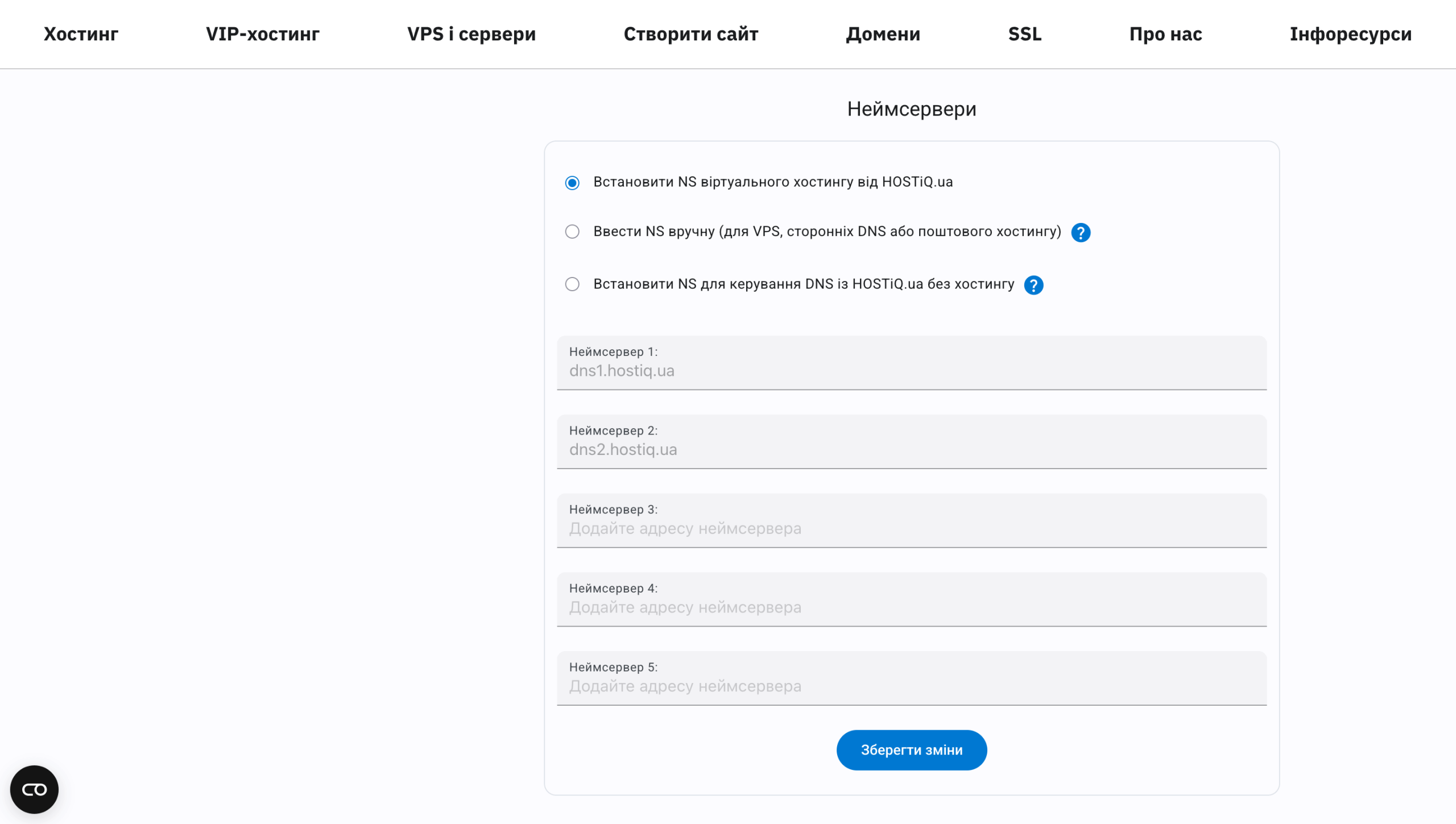
Task: Open the Інфоресурси menu
Action: click(x=1351, y=34)
